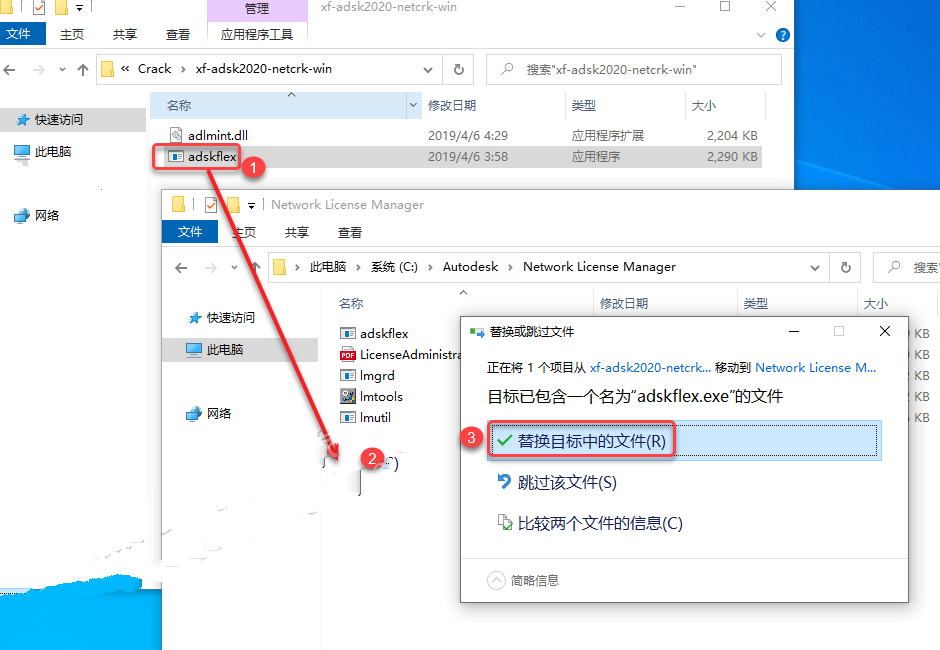Open address history dropdown in Network License Manager window
Viewport: 940px width, 650px height.
815,268
